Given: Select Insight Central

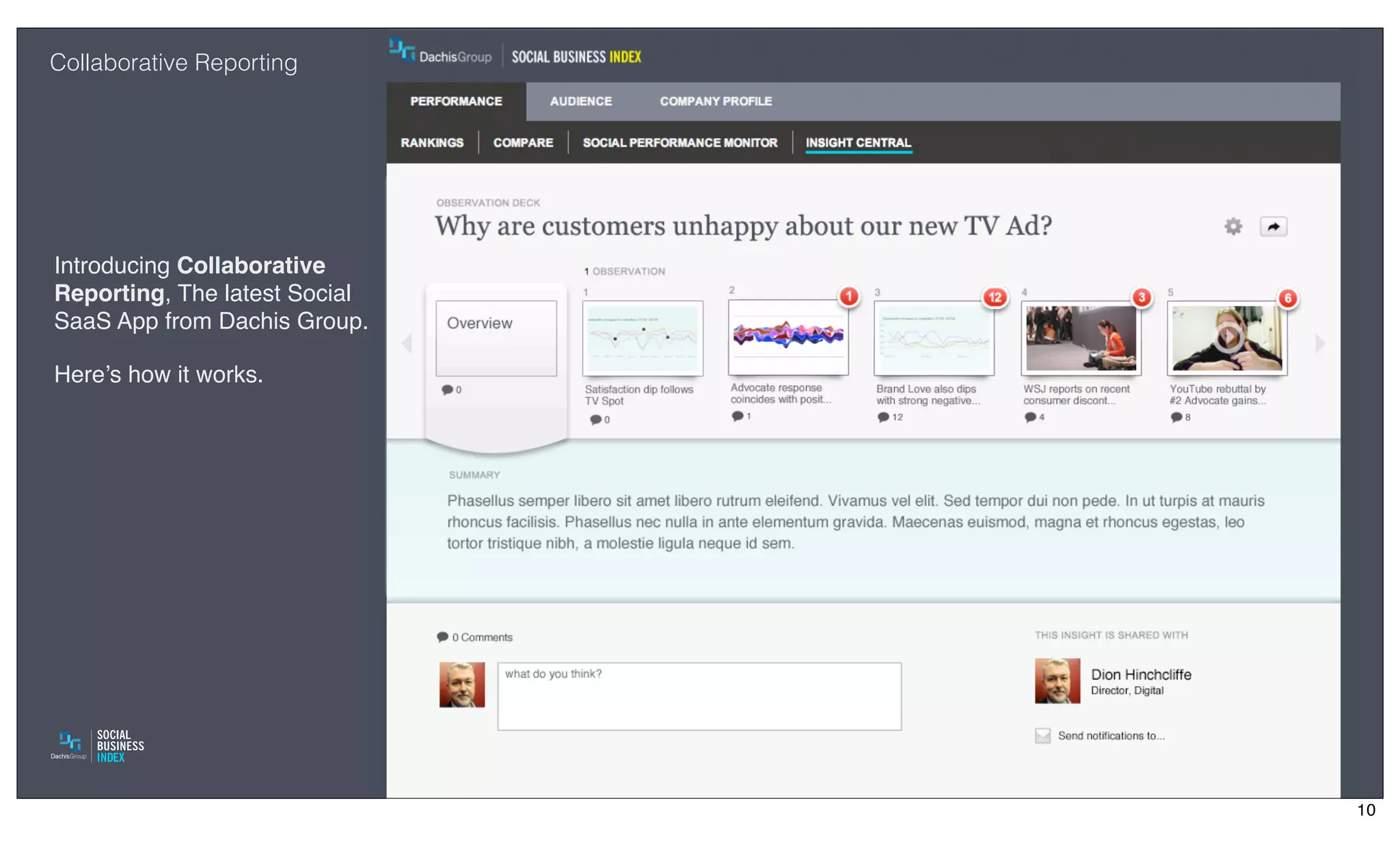Looking at the screenshot, I should [x=858, y=142].
